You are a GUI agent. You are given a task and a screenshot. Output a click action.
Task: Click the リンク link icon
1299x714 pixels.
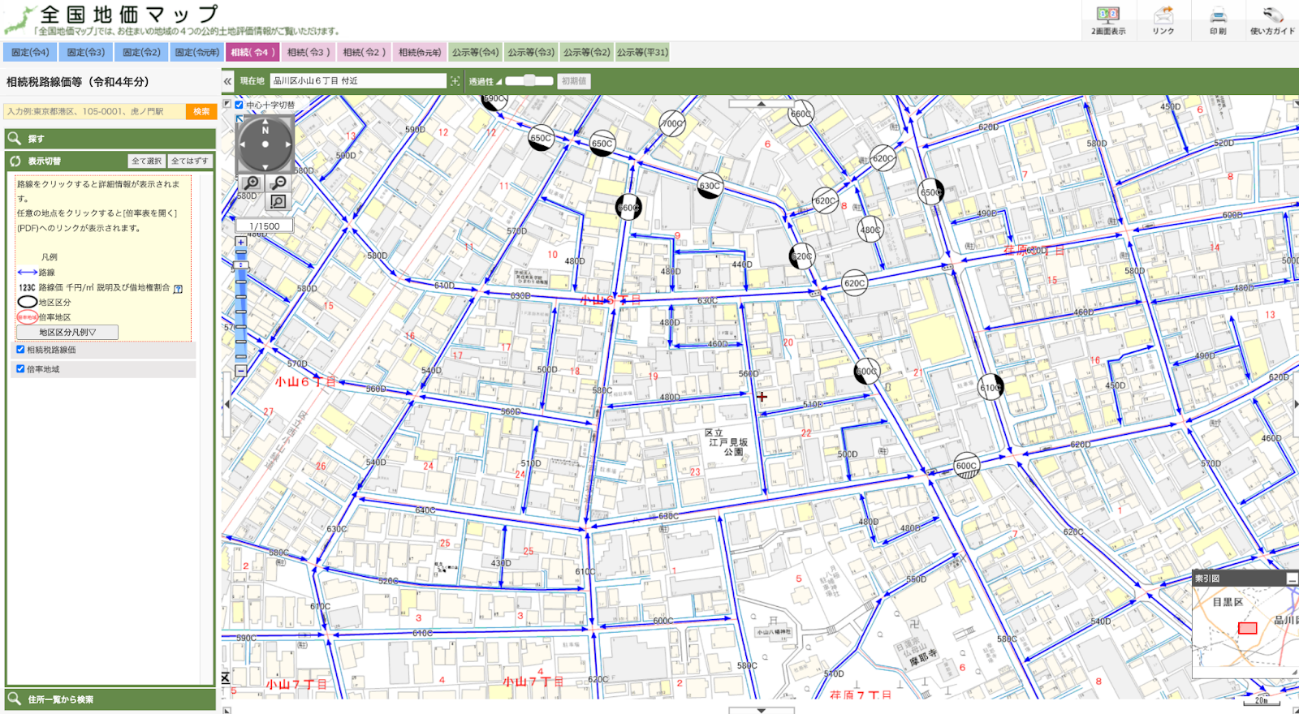click(1164, 18)
